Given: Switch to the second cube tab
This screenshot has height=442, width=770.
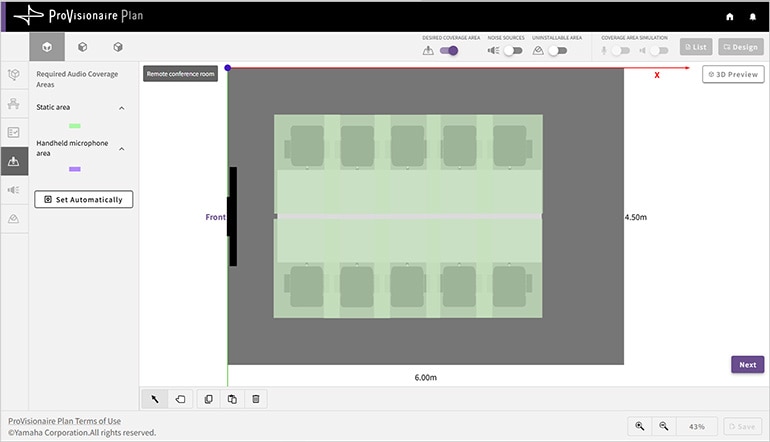Looking at the screenshot, I should click(x=82, y=47).
